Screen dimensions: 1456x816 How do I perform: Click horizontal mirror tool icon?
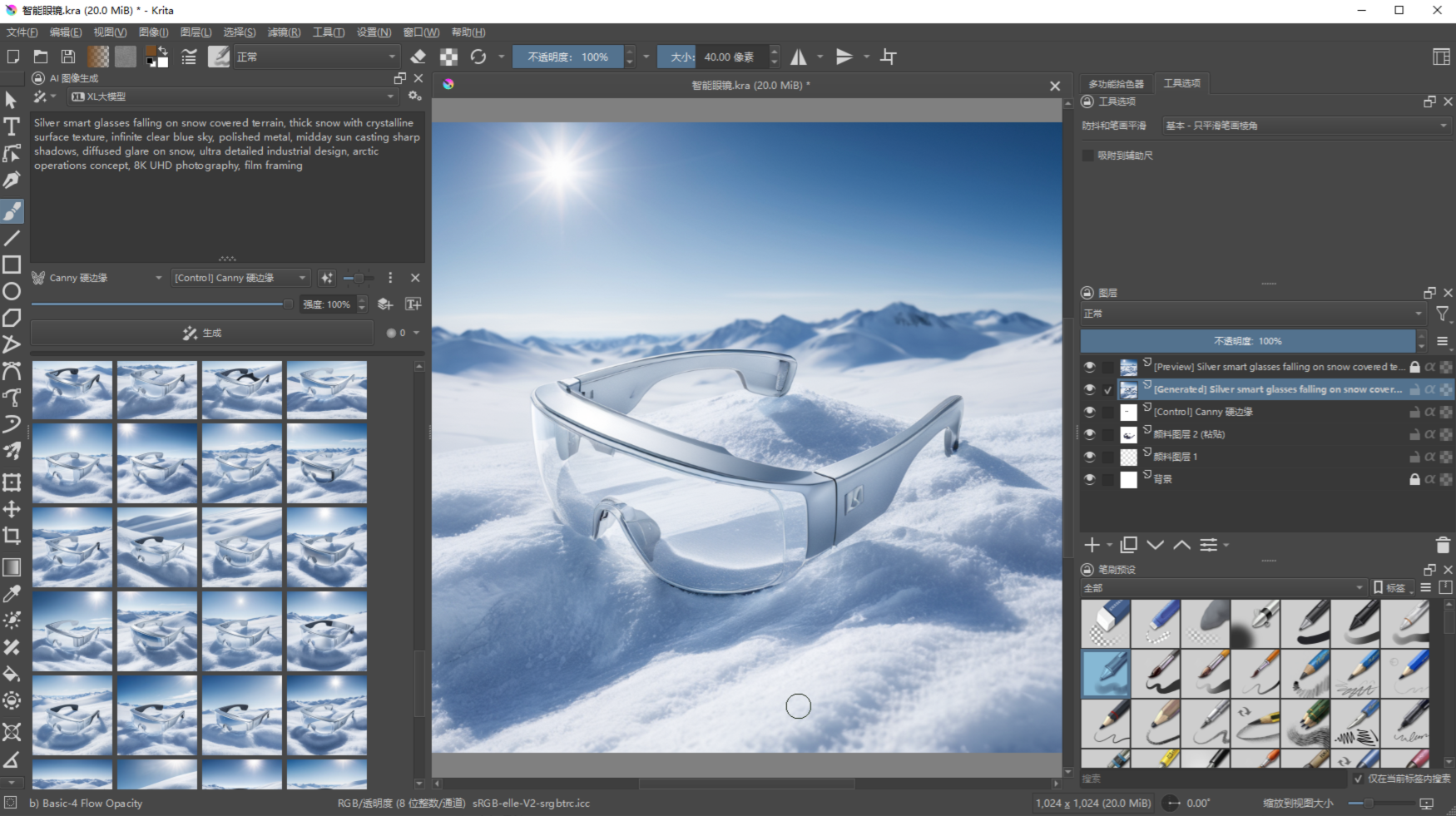pos(799,57)
